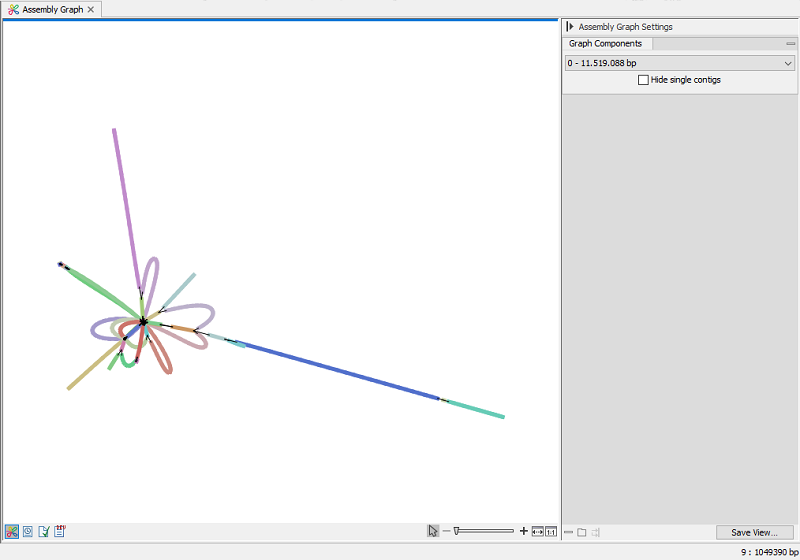Open the history view icon with checkmark

[x=44, y=531]
